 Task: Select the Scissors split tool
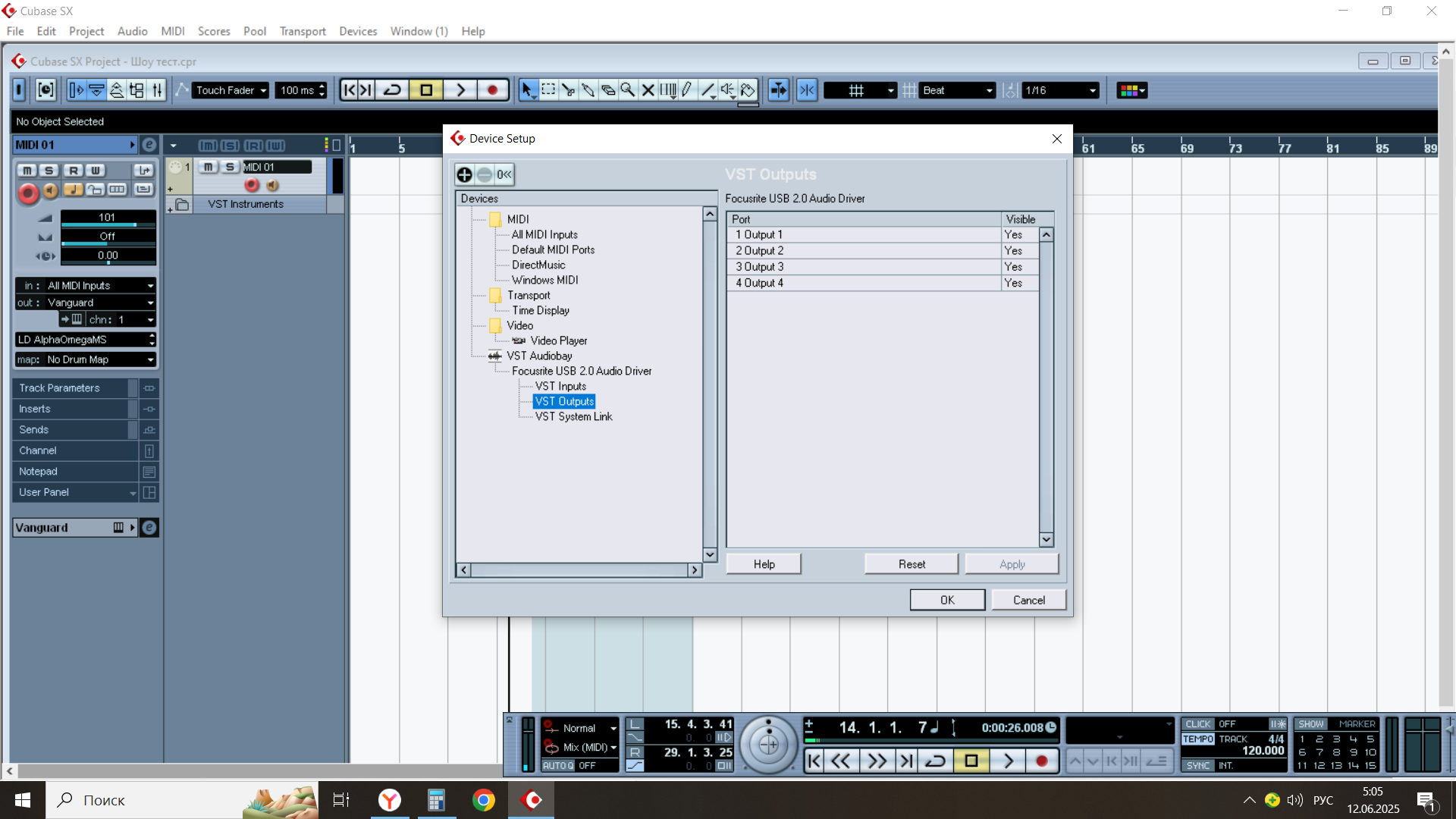[x=568, y=90]
